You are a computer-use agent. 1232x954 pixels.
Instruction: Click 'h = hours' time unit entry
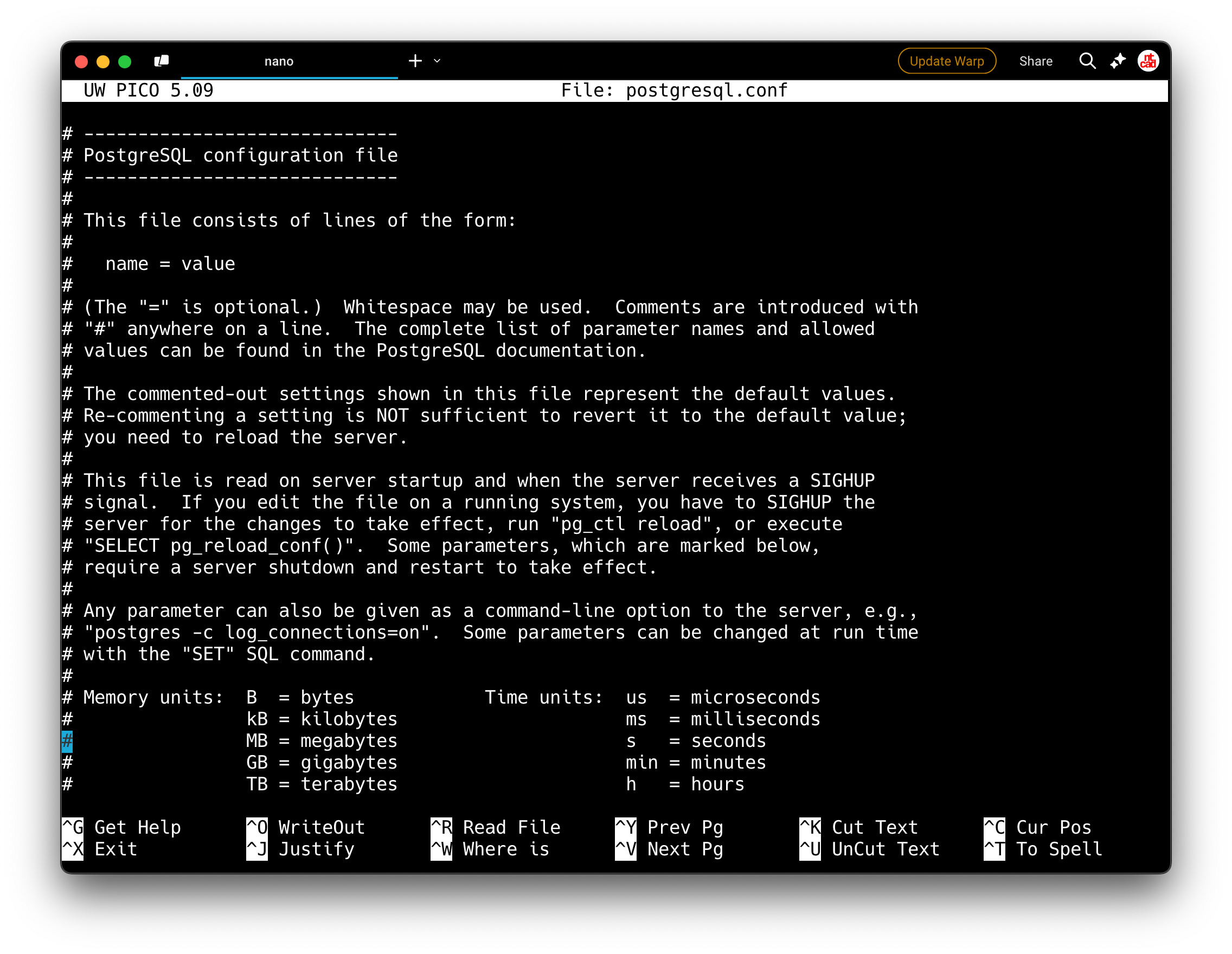point(685,784)
